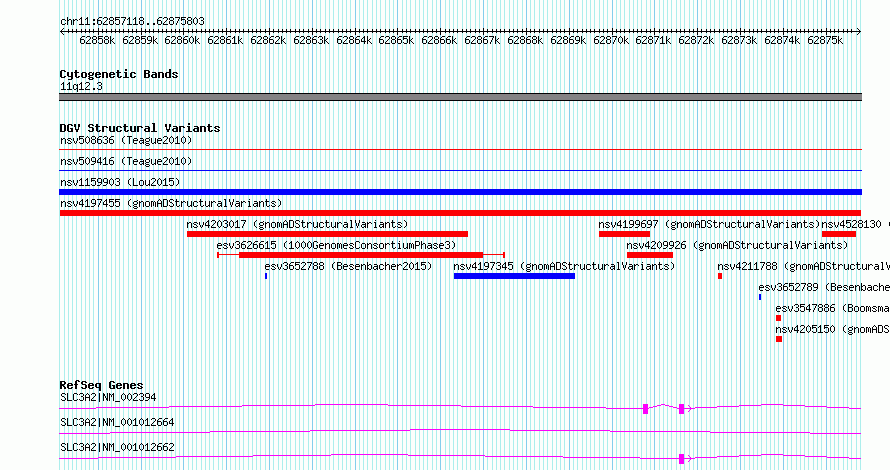The height and width of the screenshot is (470, 890).
Task: Click nsv508636 (Teague2010) label
Action: point(126,140)
